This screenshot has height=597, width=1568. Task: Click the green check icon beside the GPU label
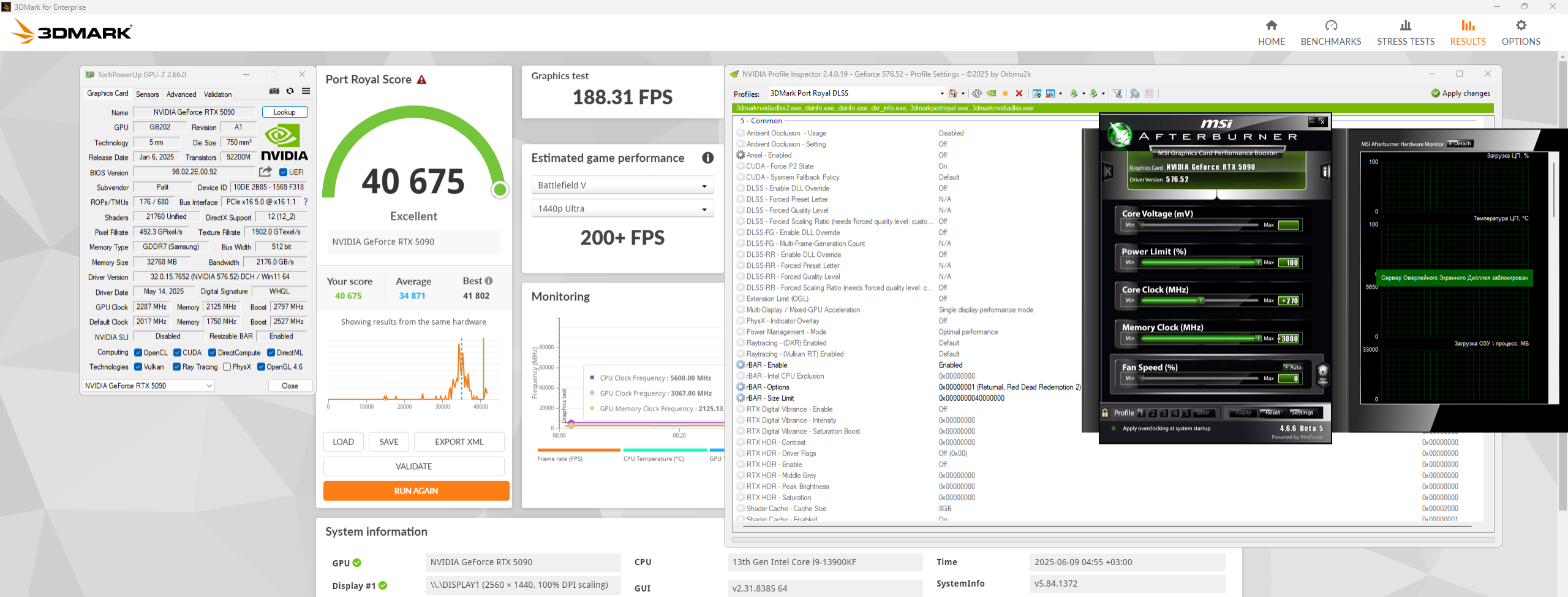pos(357,563)
